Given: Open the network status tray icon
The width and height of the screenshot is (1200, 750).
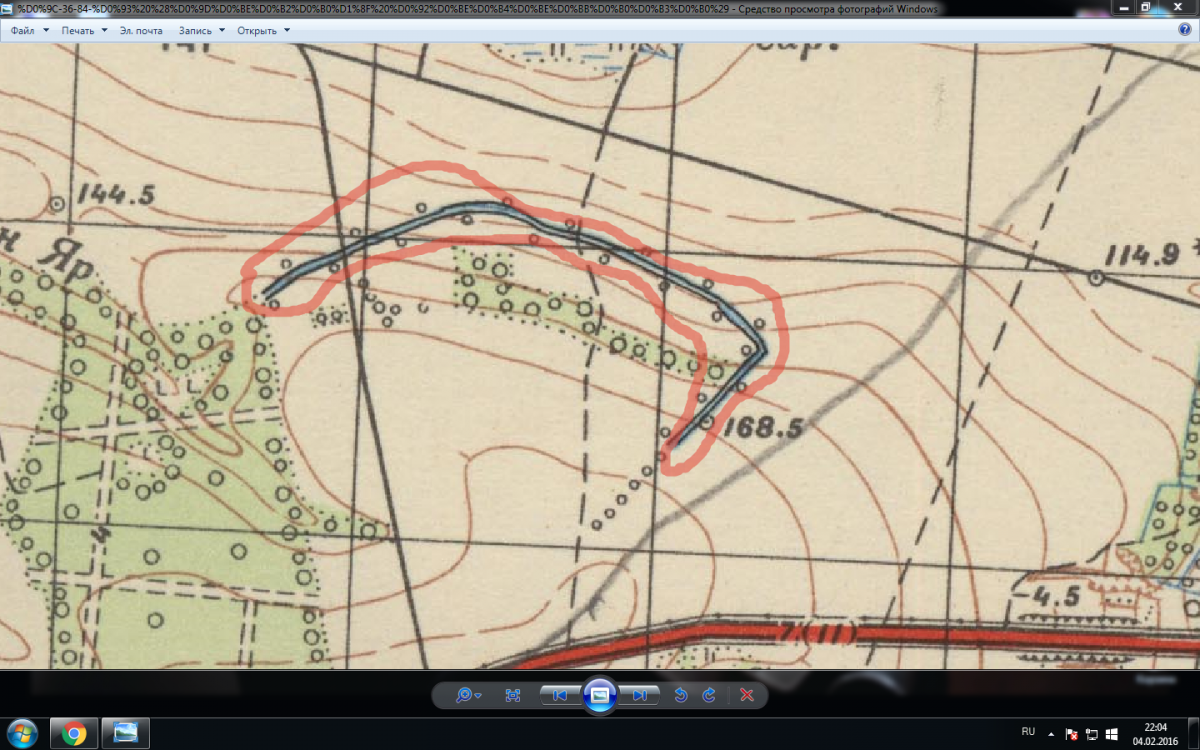Looking at the screenshot, I should coord(1091,734).
